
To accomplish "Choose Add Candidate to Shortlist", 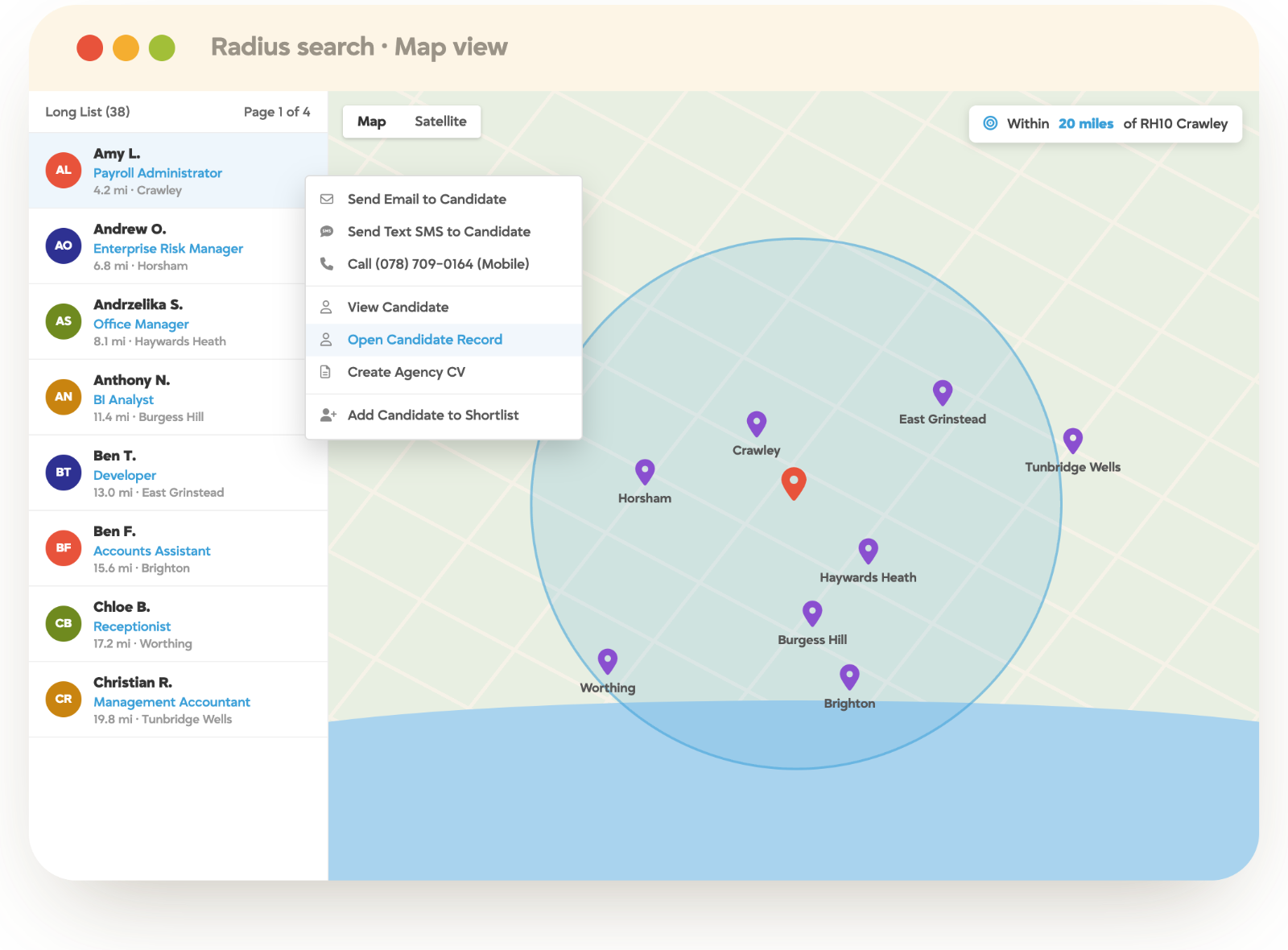I will (x=444, y=415).
